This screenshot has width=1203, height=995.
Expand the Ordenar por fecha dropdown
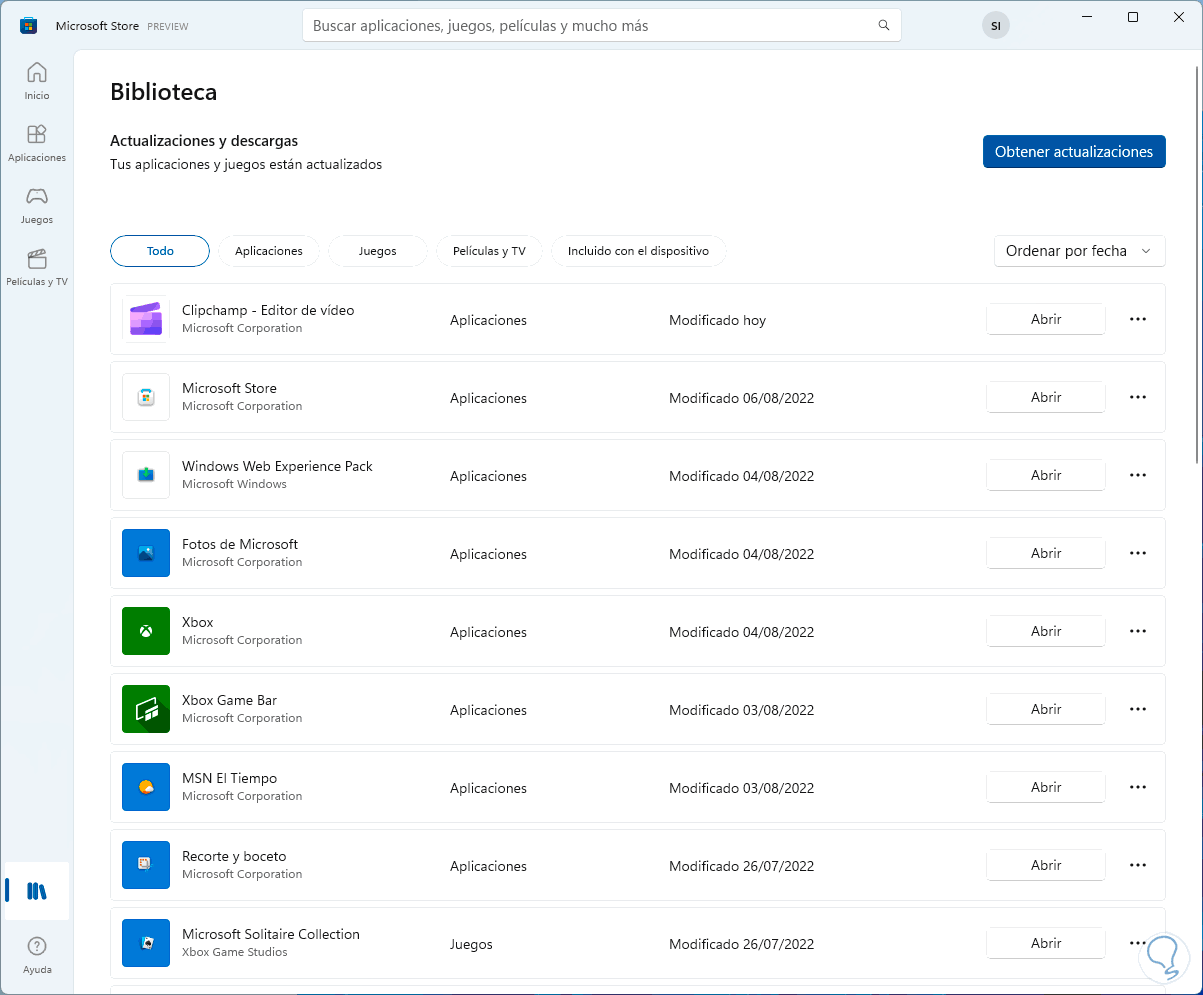1079,251
